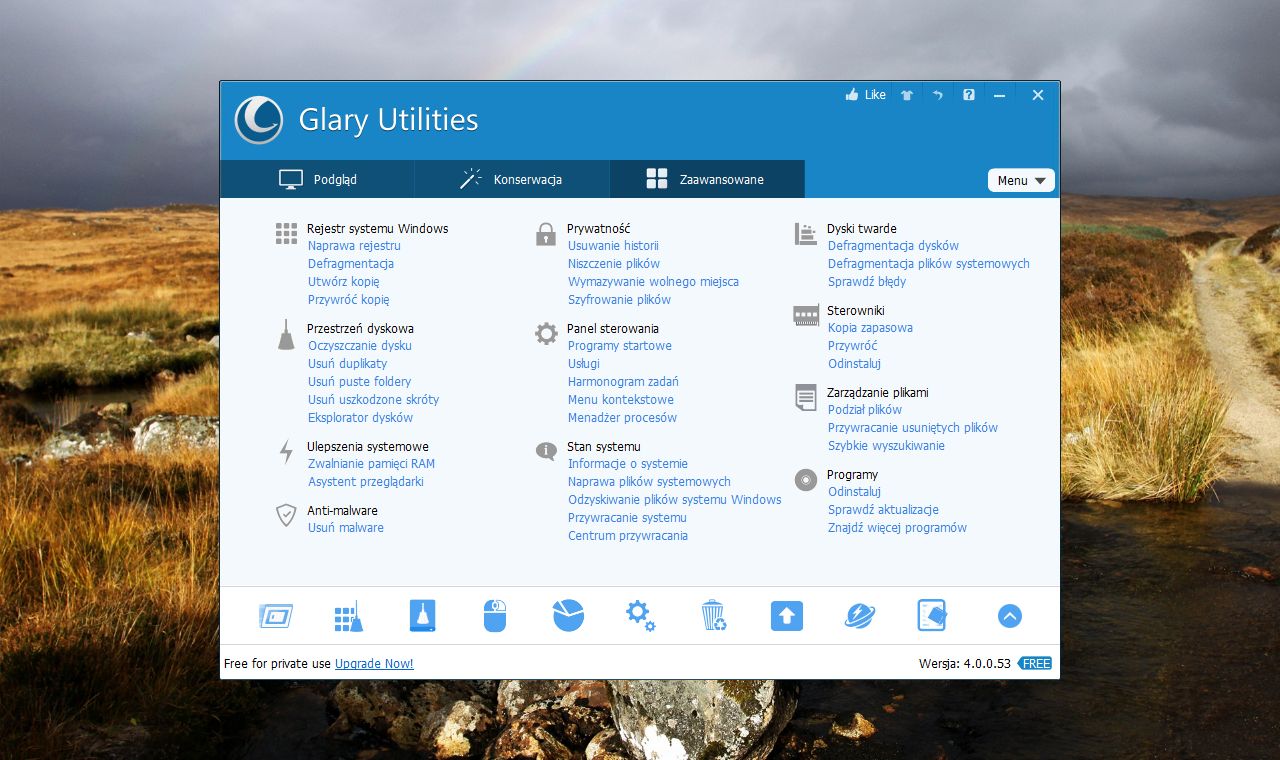Open Asystent przeglądarki

(x=366, y=481)
